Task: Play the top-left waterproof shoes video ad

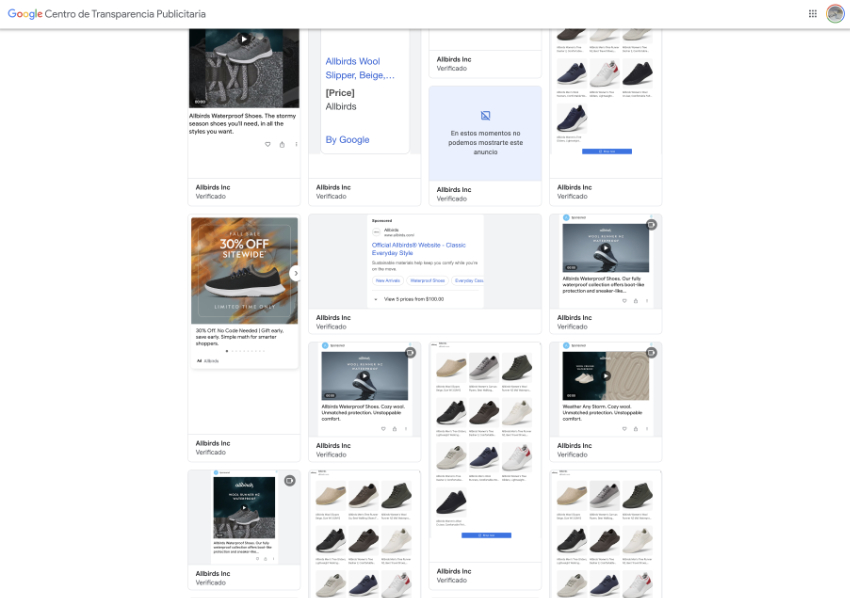Action: (x=244, y=40)
